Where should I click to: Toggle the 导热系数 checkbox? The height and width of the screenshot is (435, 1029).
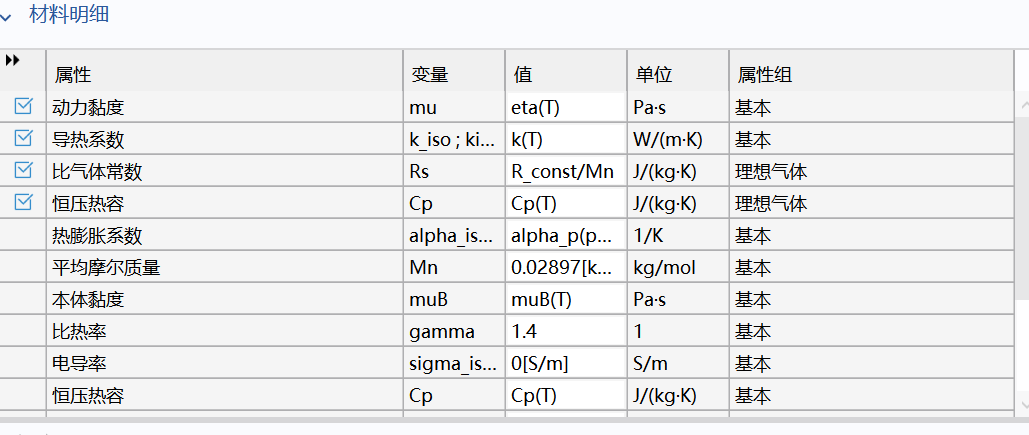tap(23, 138)
